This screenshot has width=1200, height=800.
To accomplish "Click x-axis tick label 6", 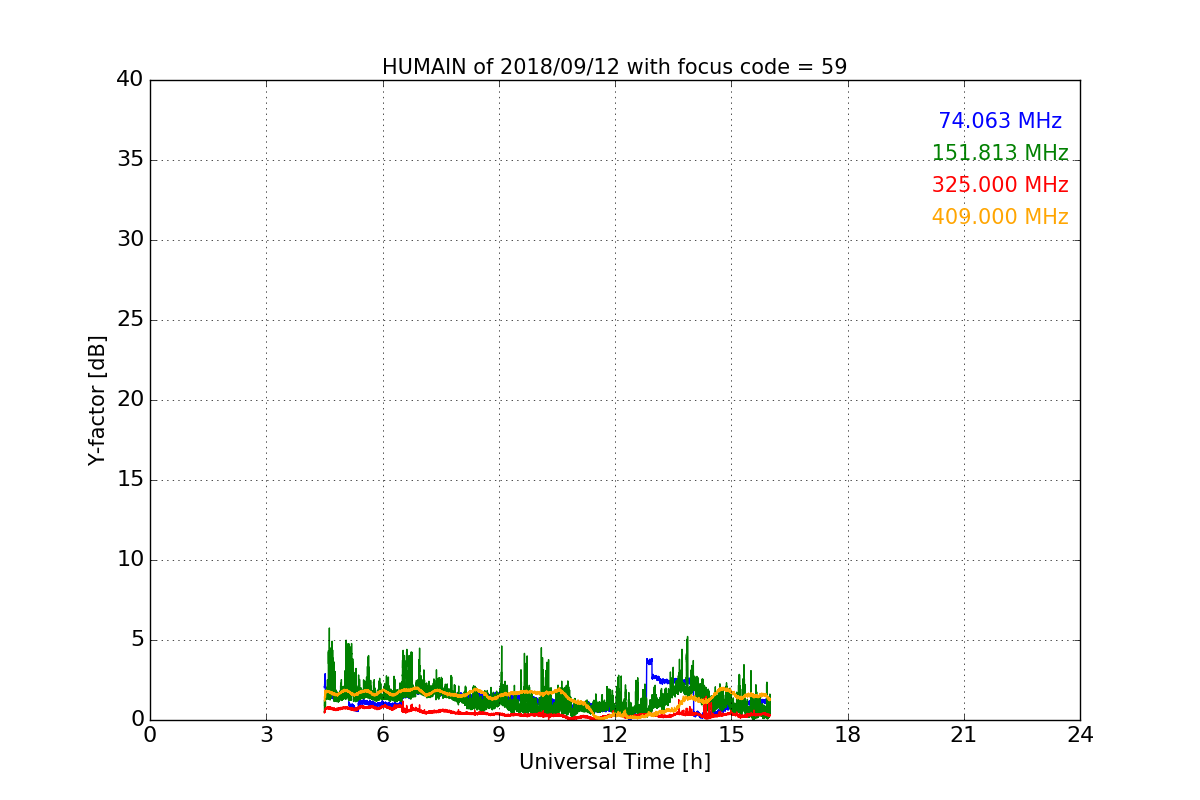I will (x=382, y=735).
